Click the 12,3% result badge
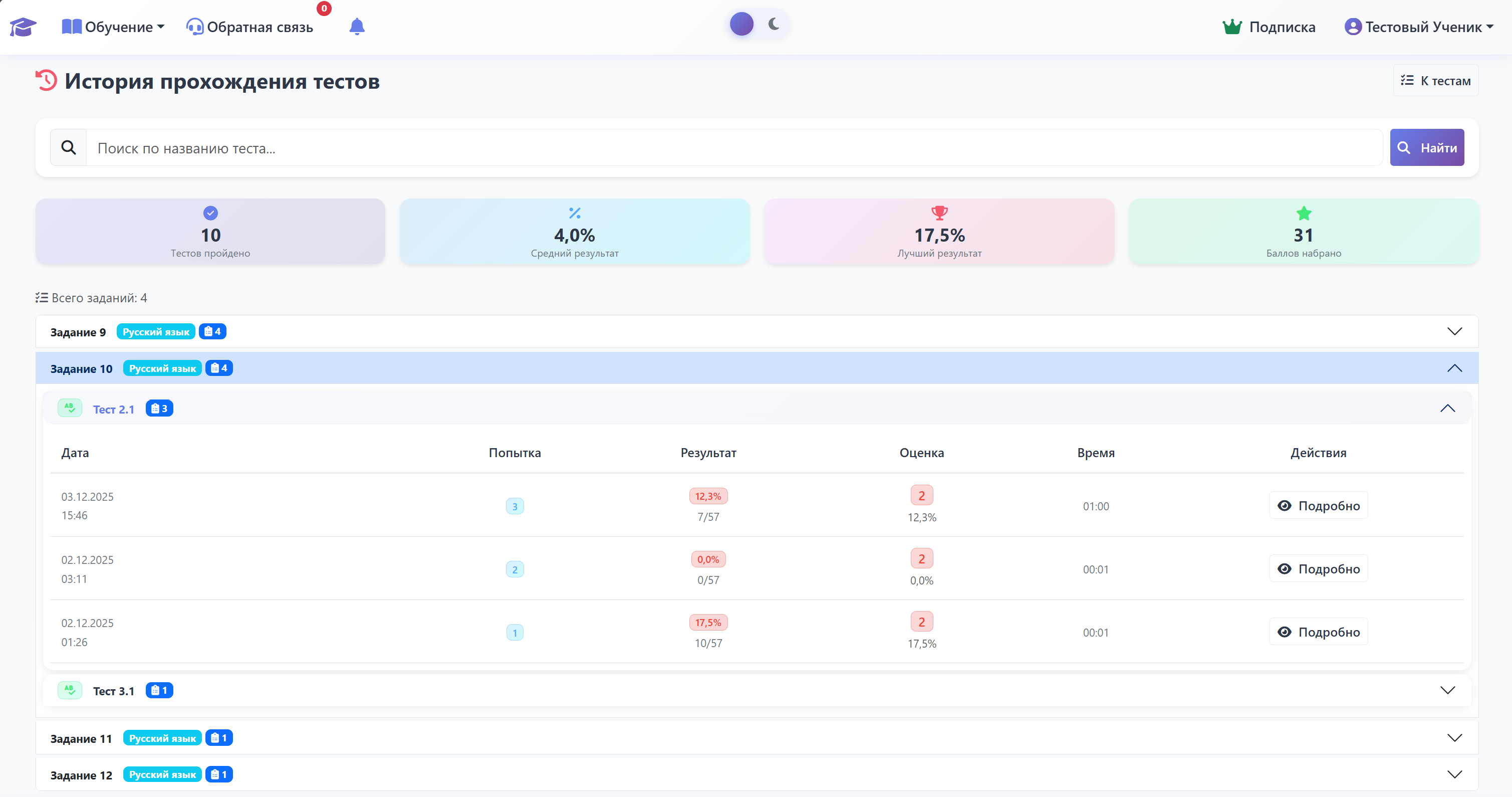Viewport: 1512px width, 797px height. point(708,496)
